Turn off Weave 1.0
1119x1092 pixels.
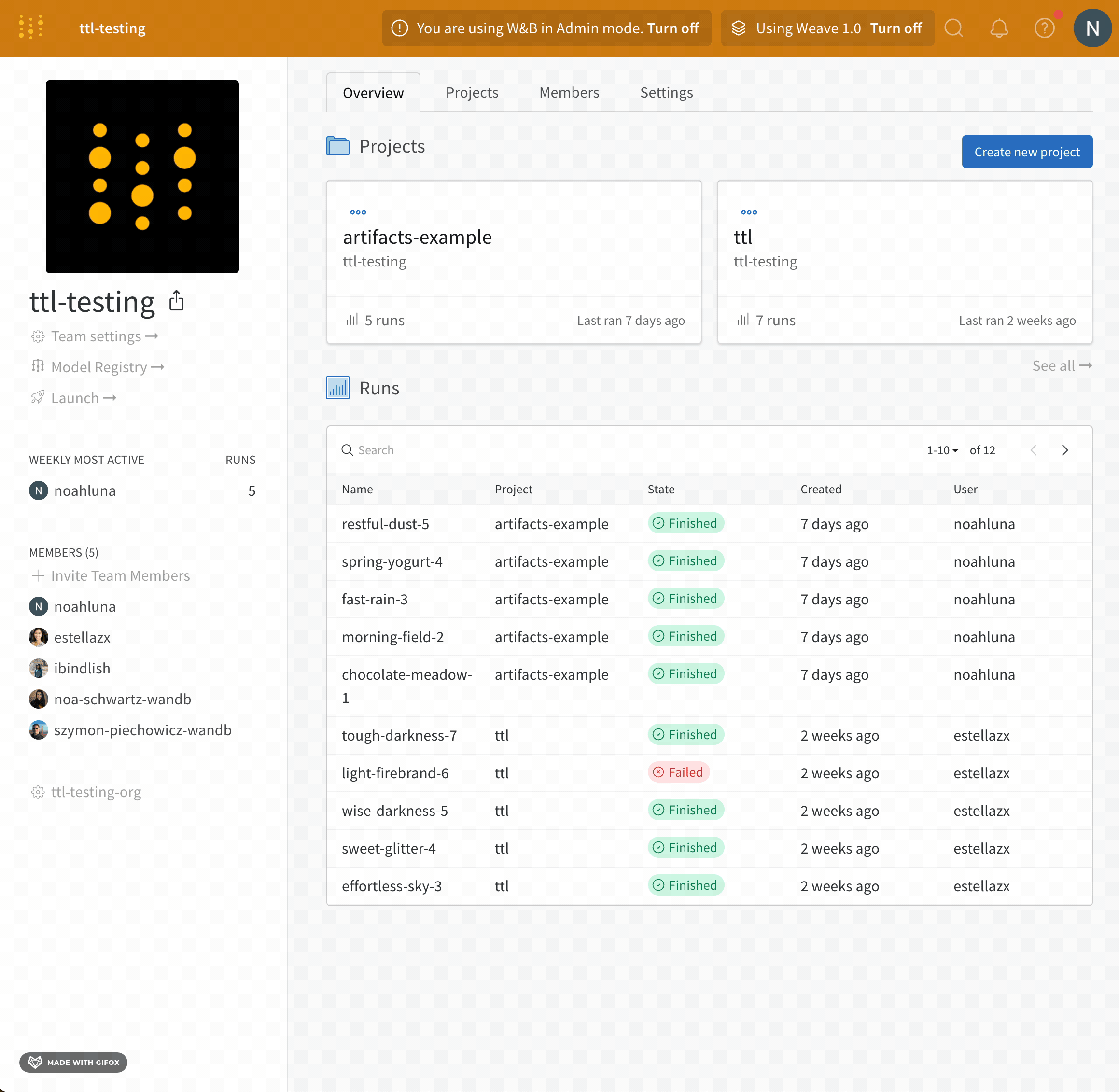896,28
